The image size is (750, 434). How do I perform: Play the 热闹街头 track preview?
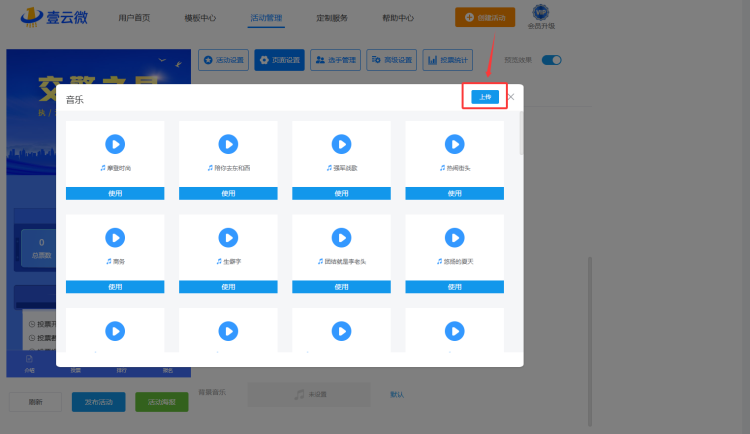(454, 144)
